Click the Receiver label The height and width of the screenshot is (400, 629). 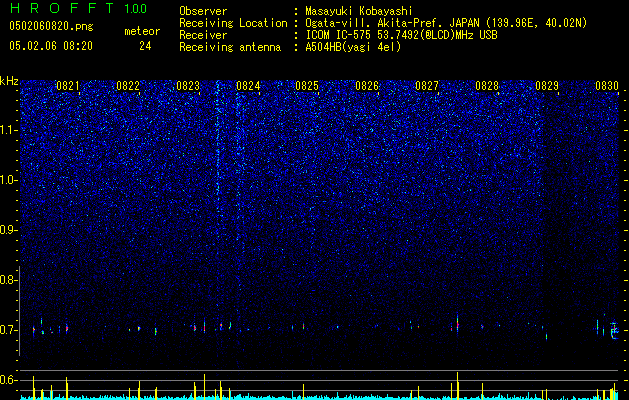pos(203,35)
